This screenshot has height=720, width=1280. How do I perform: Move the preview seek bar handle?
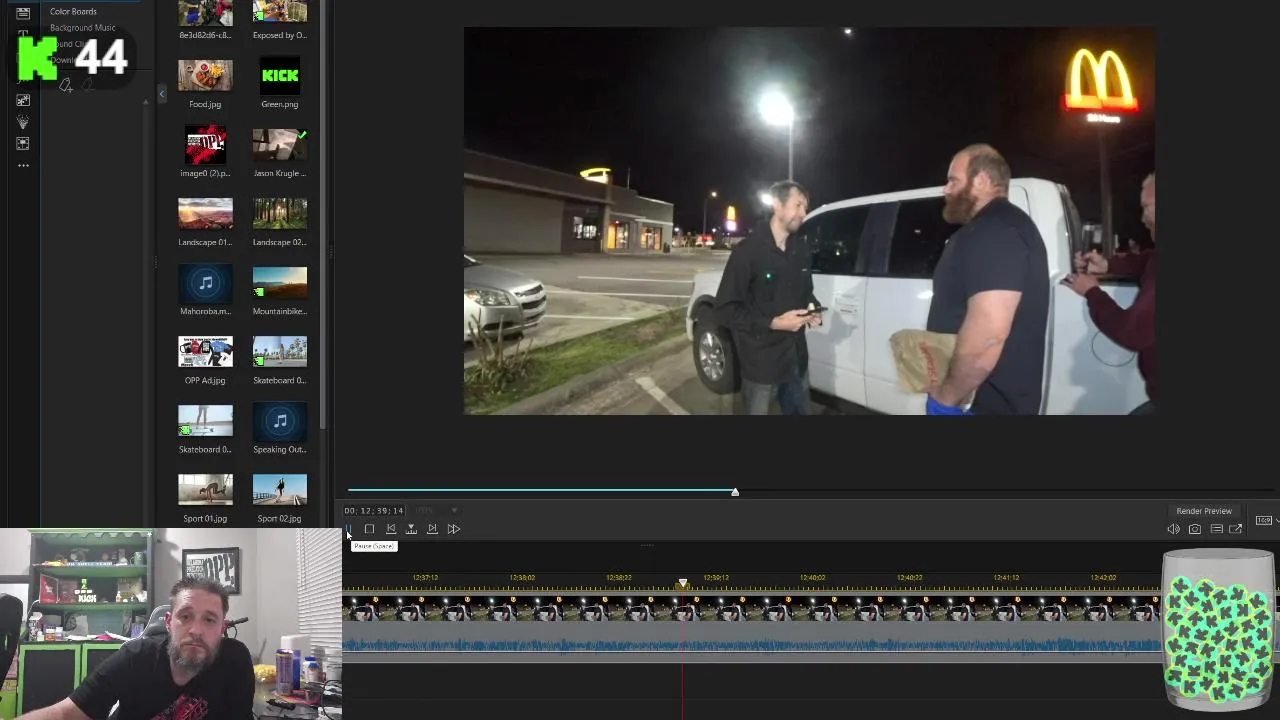pos(735,492)
